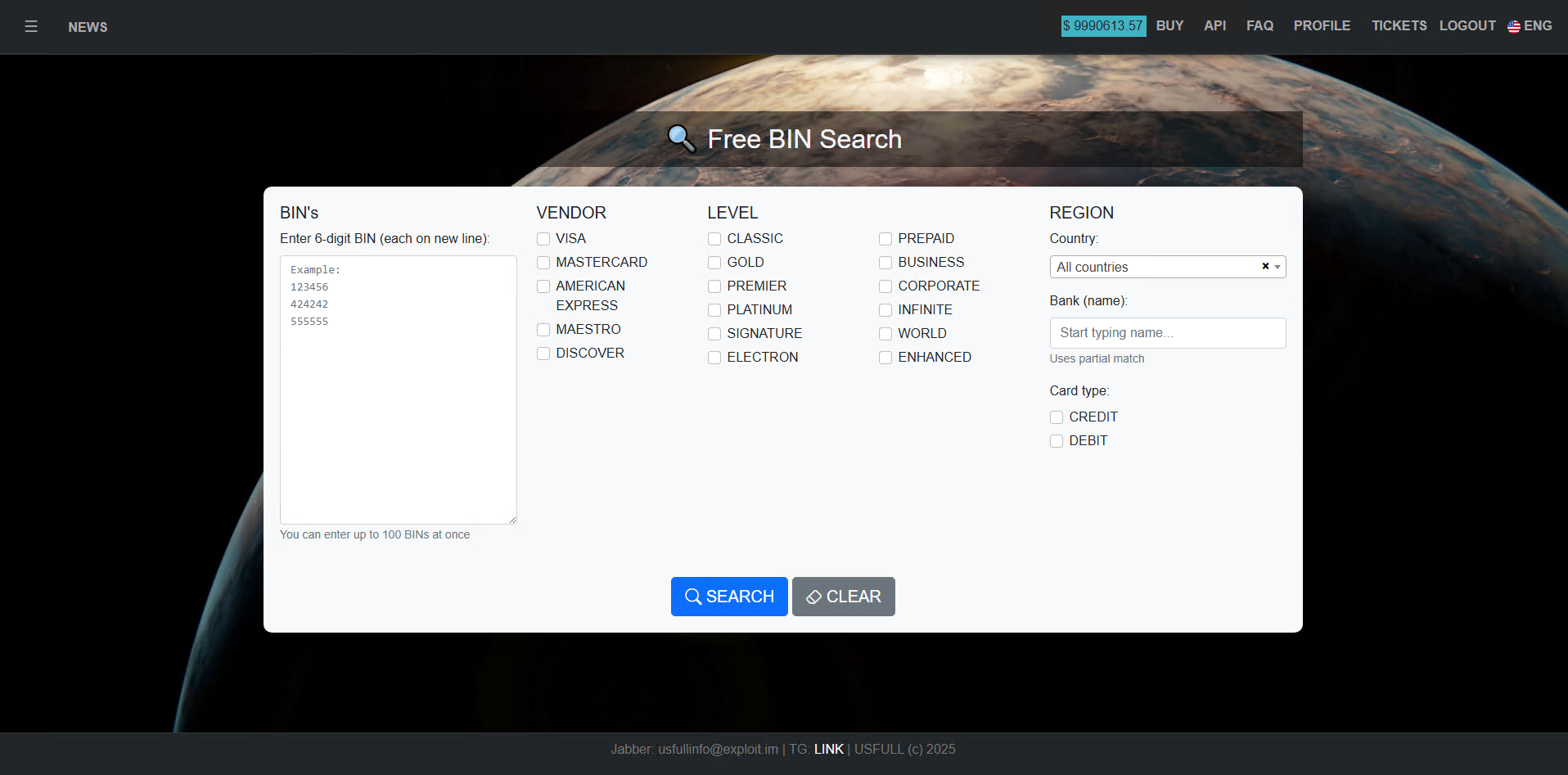Click the grey CLEAR button
Screen dimensions: 1568x775
[844, 597]
